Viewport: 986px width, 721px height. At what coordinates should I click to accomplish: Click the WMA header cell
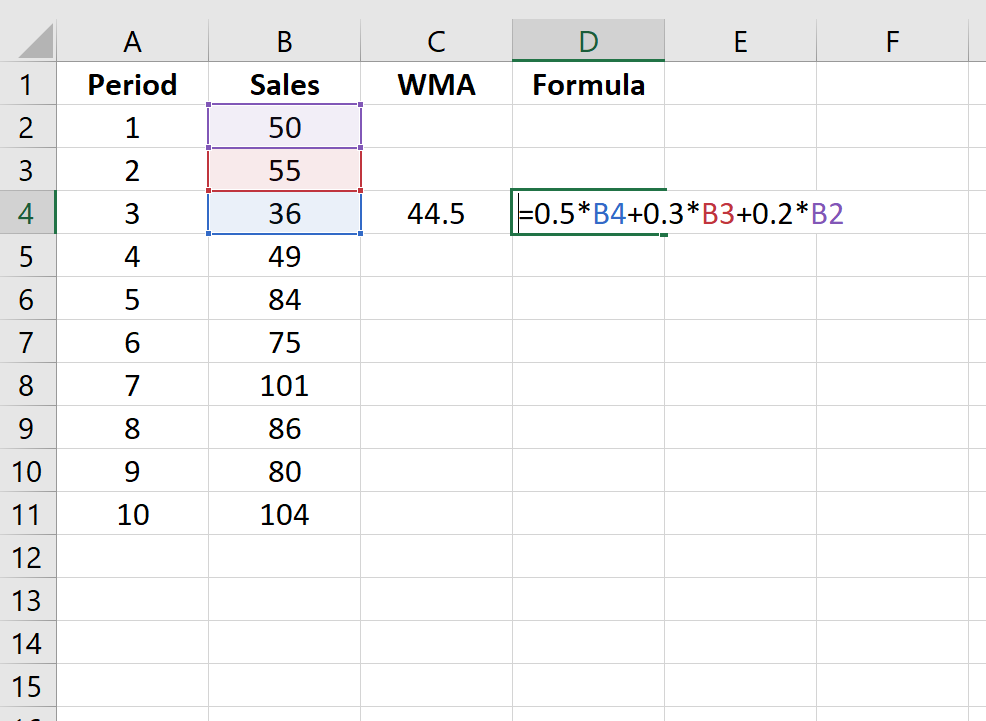coord(436,84)
